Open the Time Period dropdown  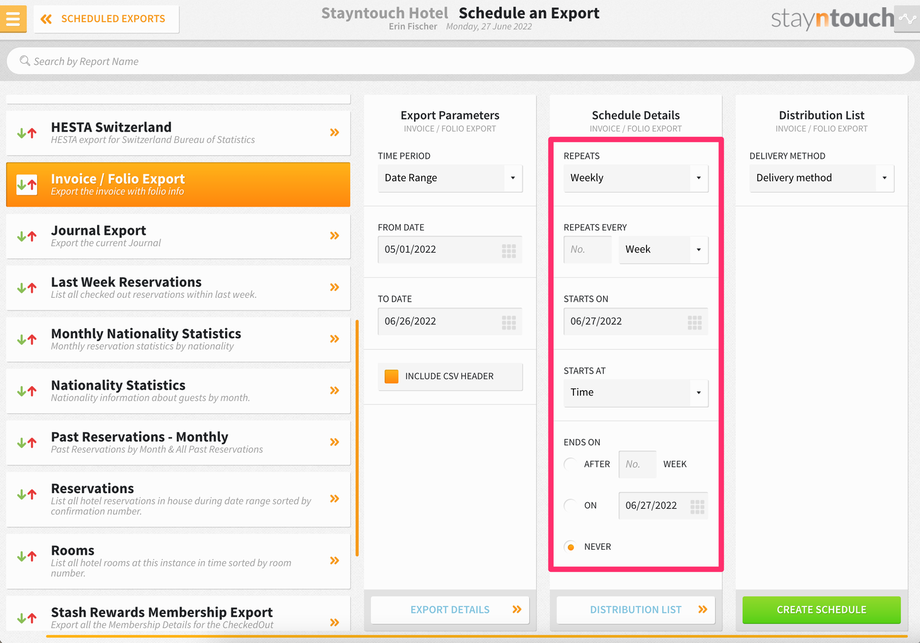click(x=450, y=178)
